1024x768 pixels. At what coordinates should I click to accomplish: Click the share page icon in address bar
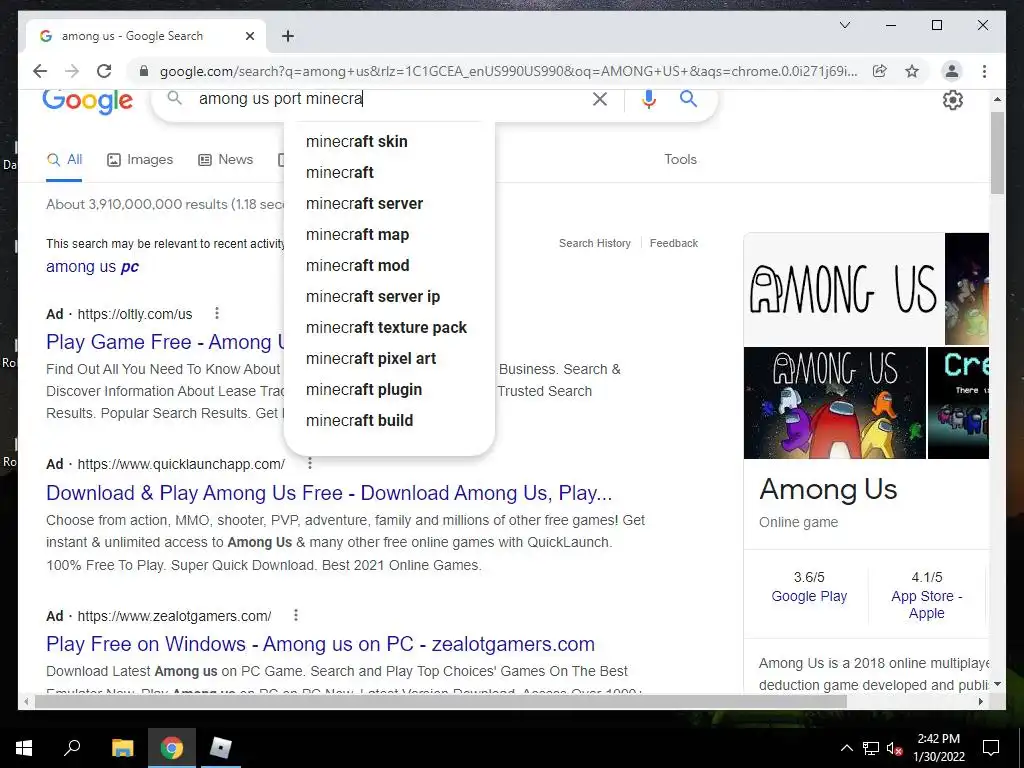click(x=880, y=71)
